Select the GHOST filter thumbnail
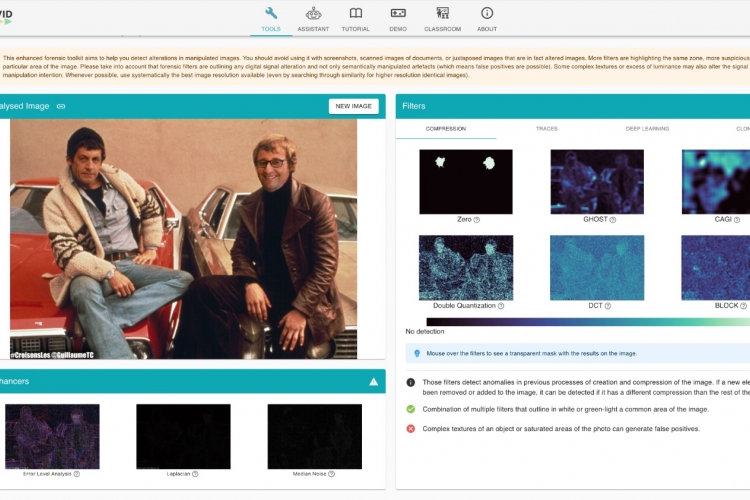The image size is (750, 500). (x=597, y=182)
